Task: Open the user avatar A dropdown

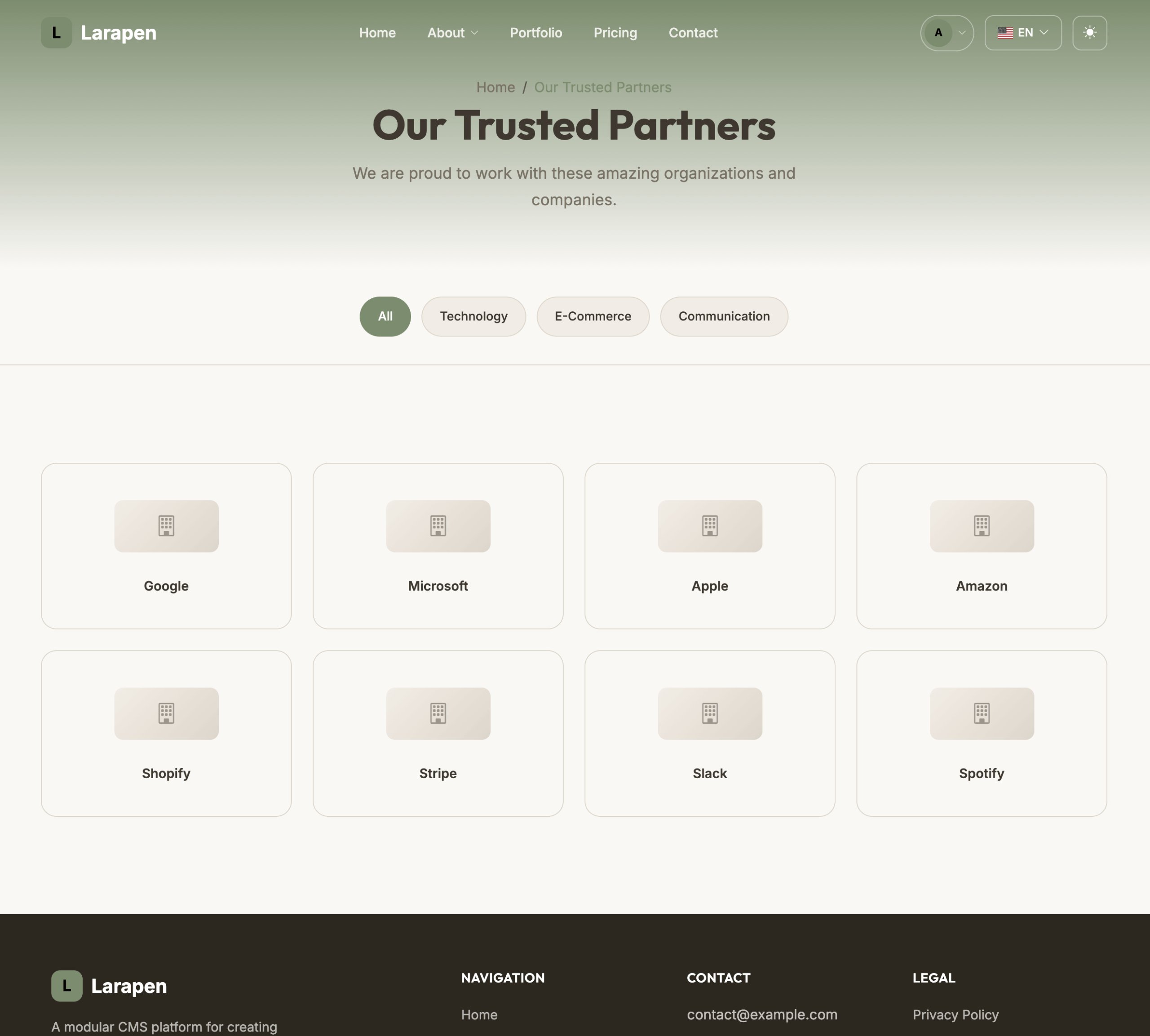Action: tap(947, 32)
